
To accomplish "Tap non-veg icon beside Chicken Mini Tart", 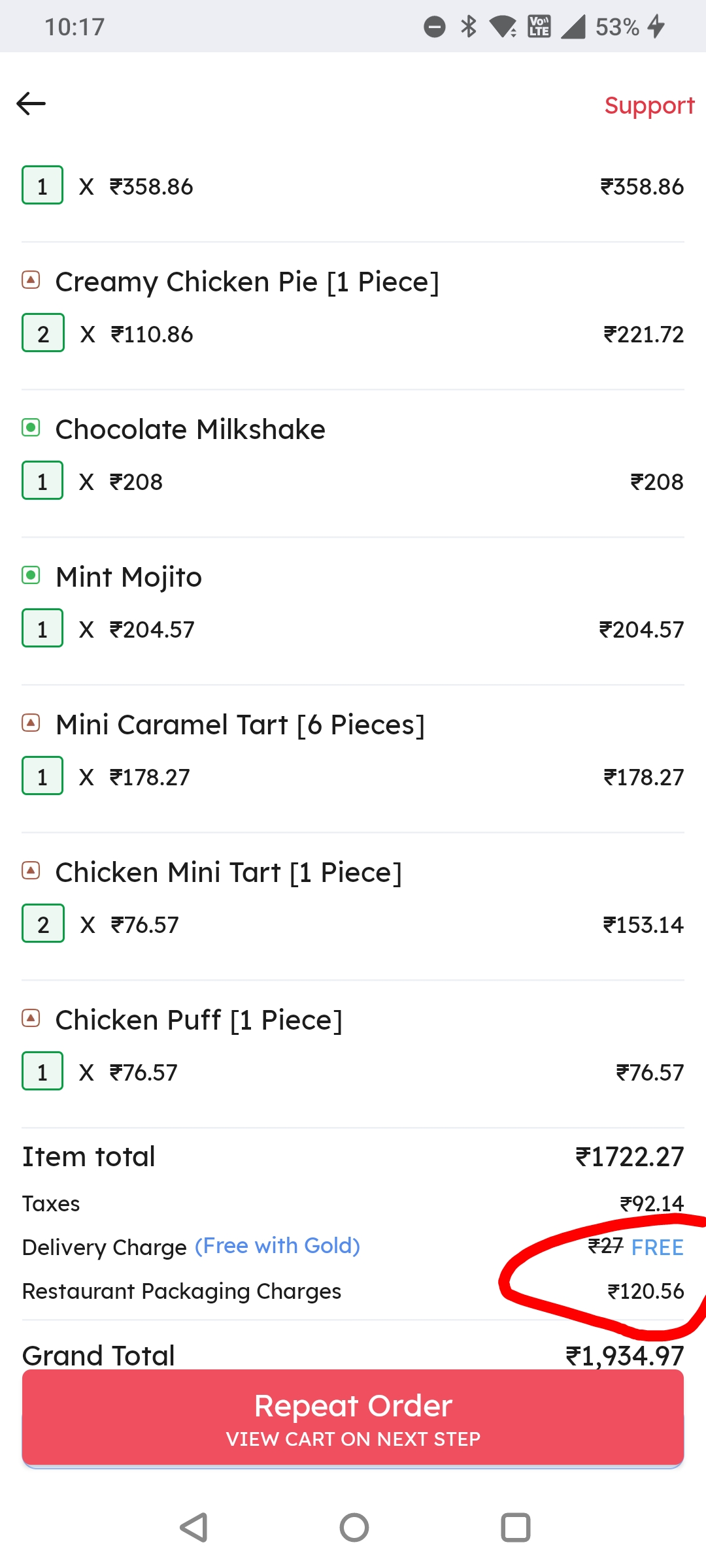I will coord(31,871).
